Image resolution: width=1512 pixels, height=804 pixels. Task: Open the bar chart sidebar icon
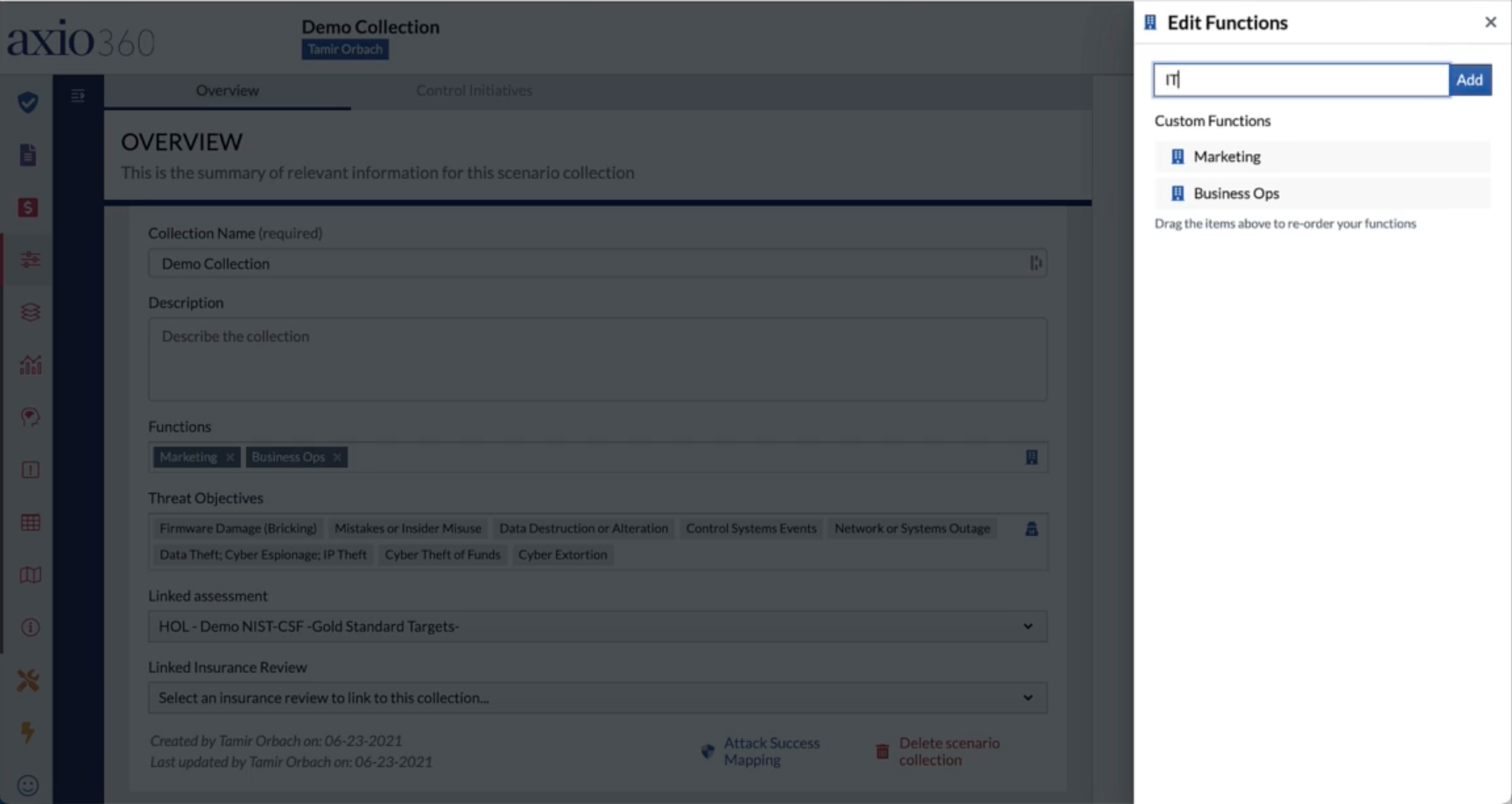30,364
